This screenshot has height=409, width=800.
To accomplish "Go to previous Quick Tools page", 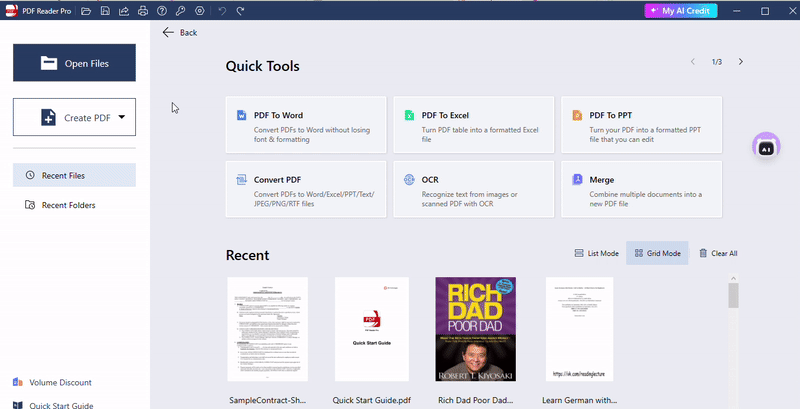I will tap(693, 62).
